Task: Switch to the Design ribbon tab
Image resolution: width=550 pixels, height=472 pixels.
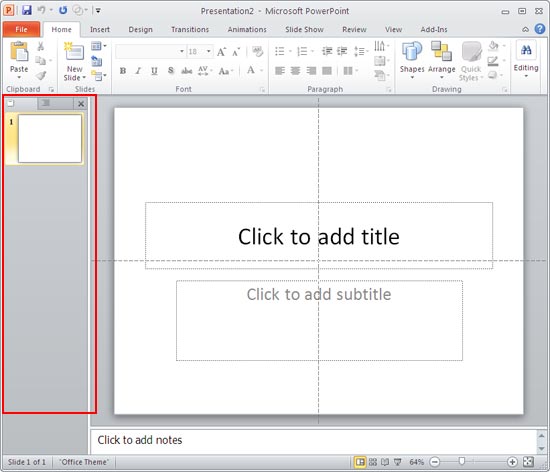Action: click(140, 29)
